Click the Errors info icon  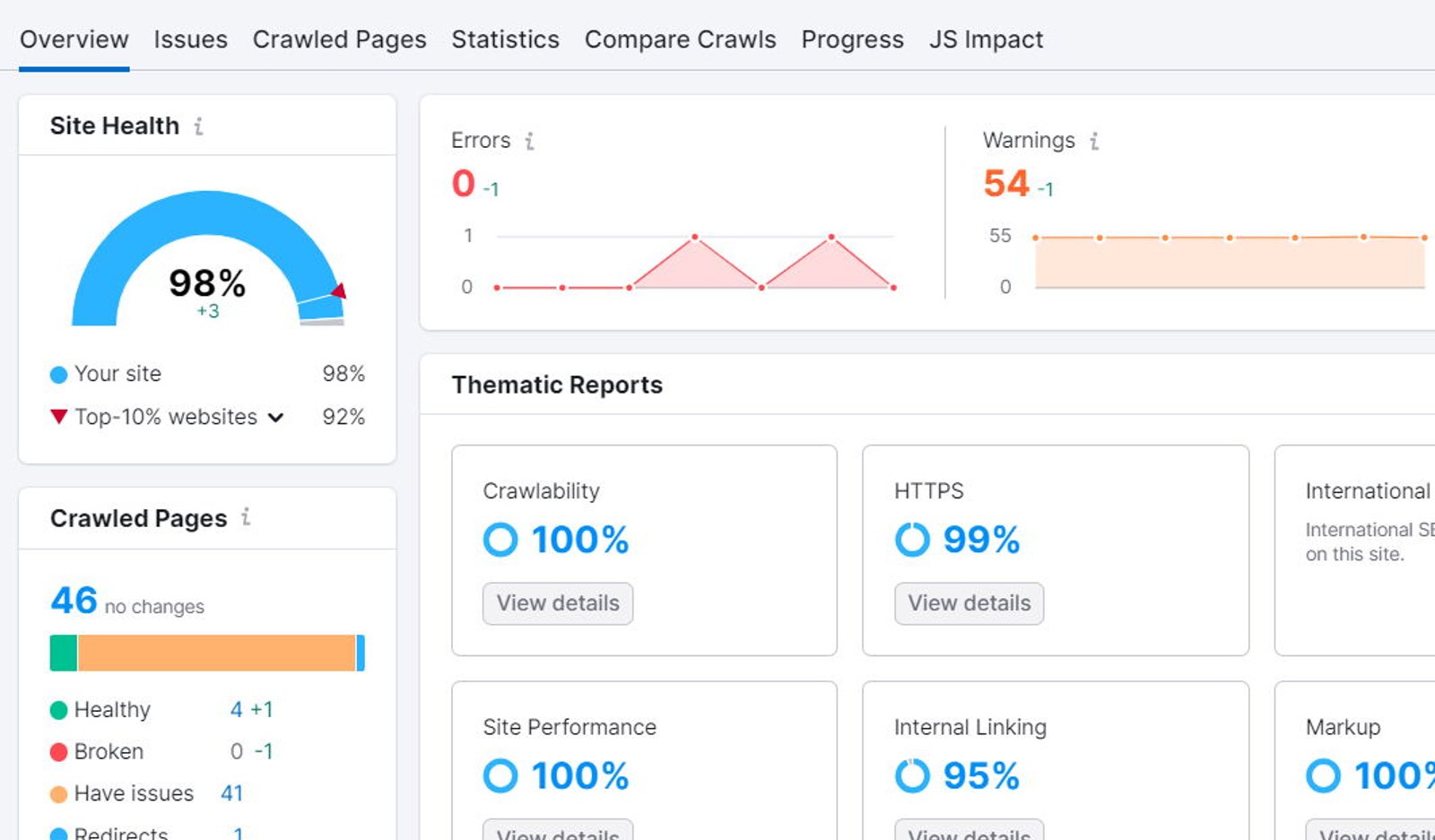click(x=529, y=141)
